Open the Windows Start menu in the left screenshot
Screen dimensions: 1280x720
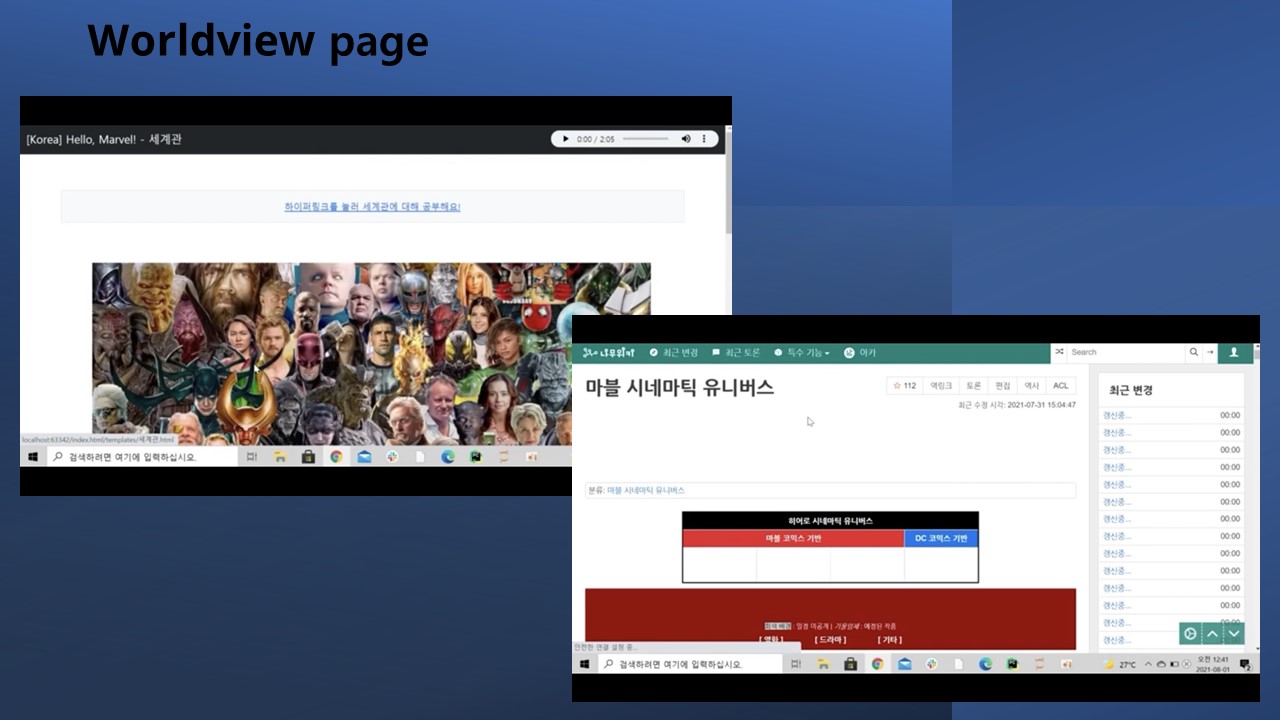click(x=33, y=456)
